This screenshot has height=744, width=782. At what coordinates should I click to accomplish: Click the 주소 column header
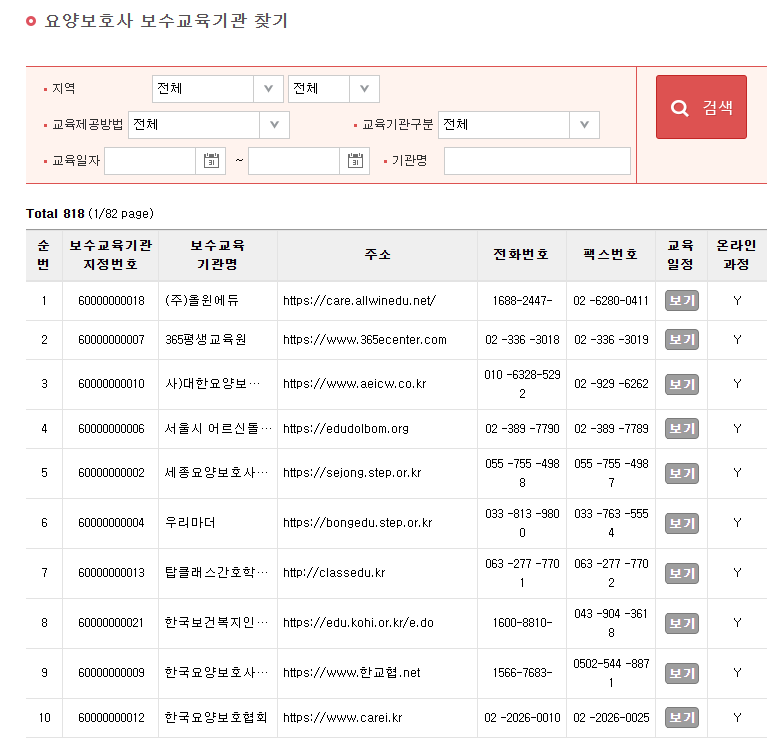pyautogui.click(x=378, y=255)
